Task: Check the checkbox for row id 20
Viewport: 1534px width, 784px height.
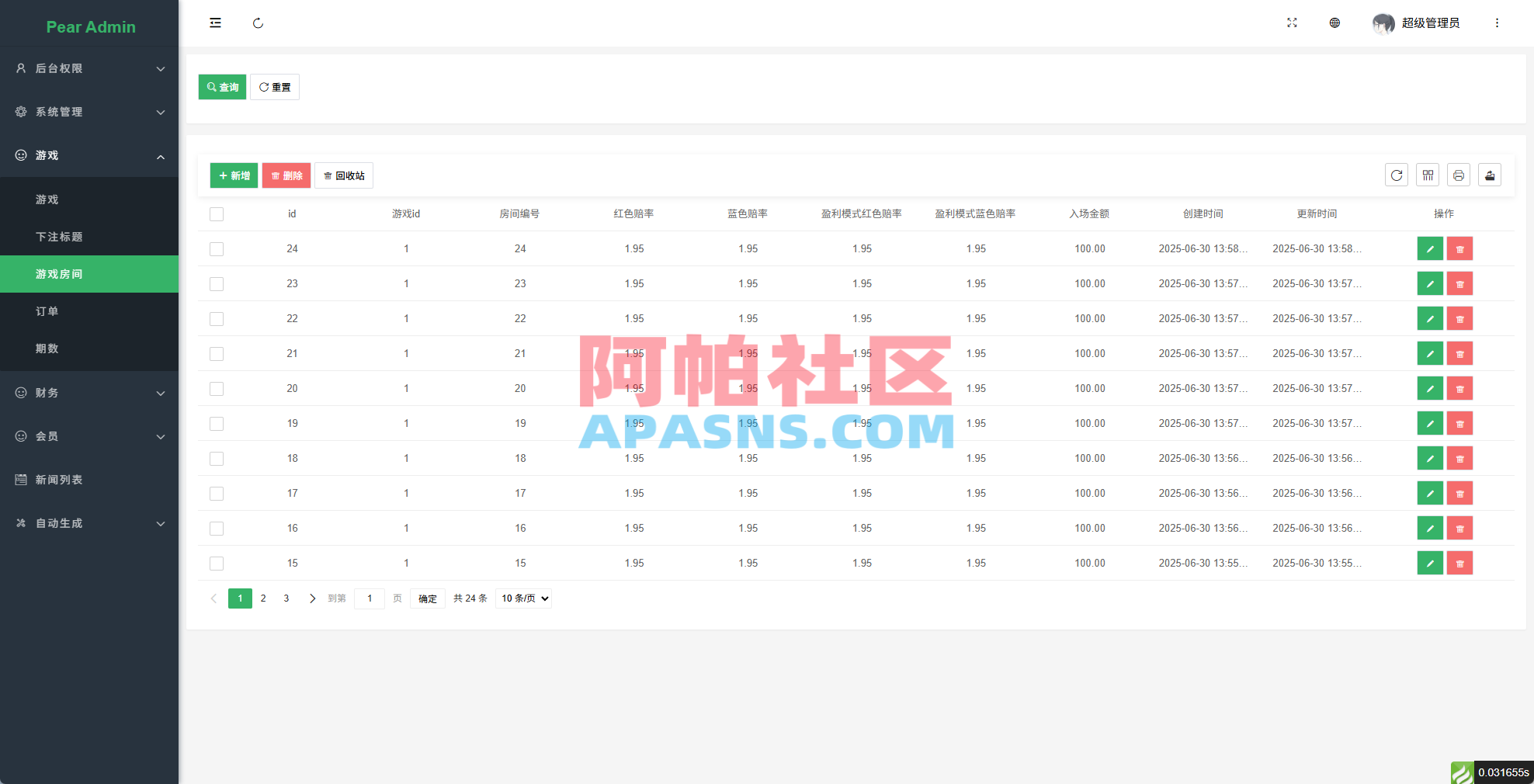Action: [217, 389]
